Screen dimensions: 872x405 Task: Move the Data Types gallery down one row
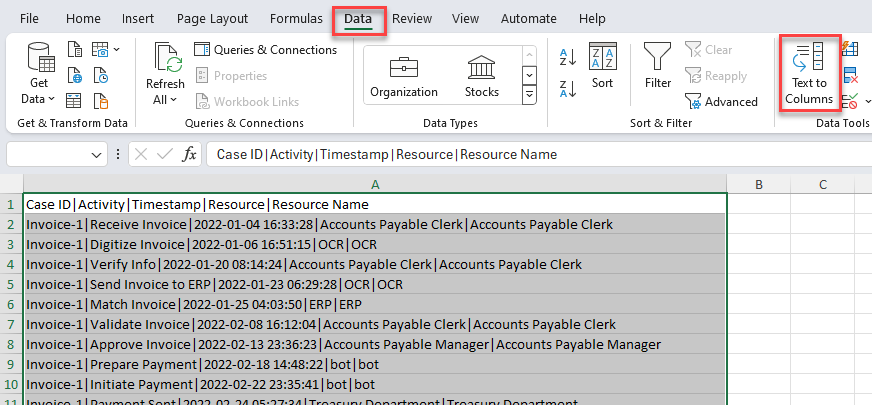(x=529, y=75)
